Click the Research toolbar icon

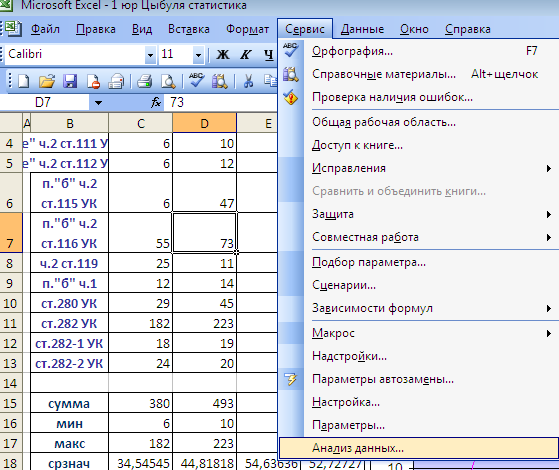pos(220,82)
